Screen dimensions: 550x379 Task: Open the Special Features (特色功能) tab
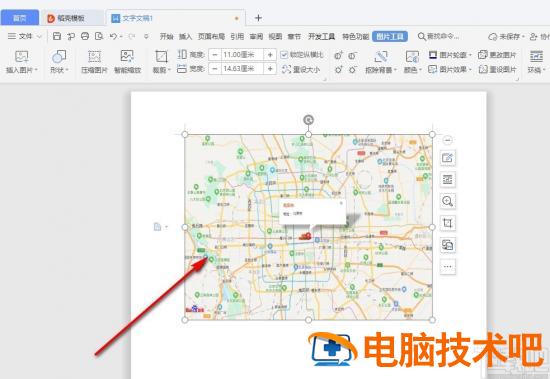[355, 36]
